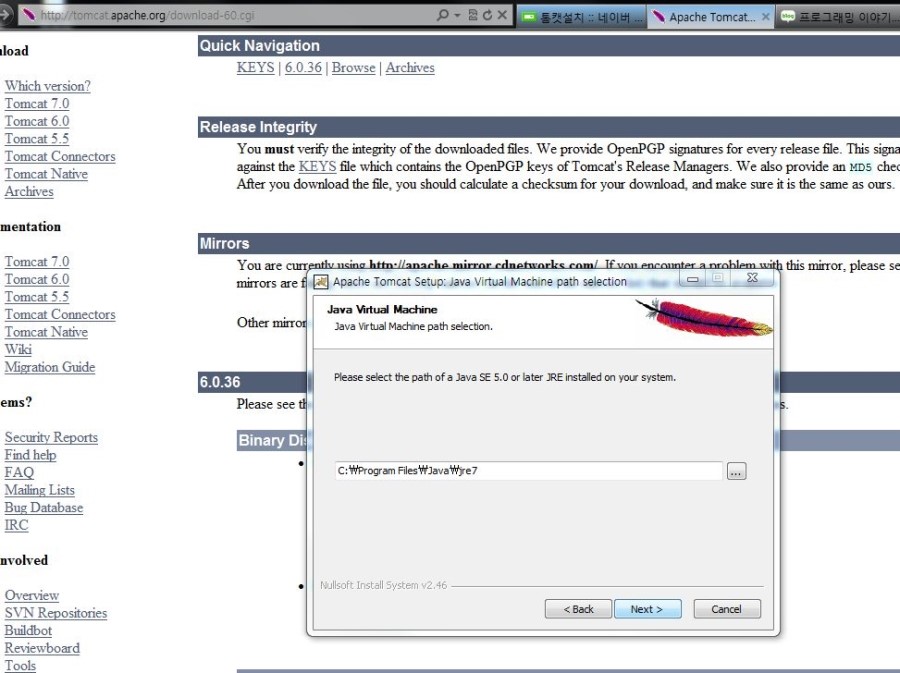The image size is (900, 673).
Task: Click the feather favicon in the address bar
Action: pyautogui.click(x=28, y=15)
